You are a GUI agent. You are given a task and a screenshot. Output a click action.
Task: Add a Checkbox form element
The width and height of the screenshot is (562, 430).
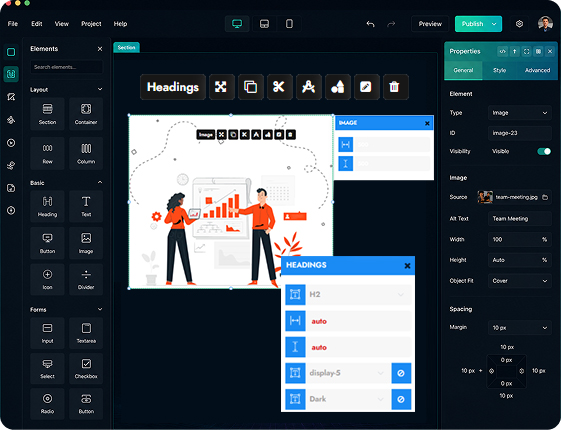point(86,368)
